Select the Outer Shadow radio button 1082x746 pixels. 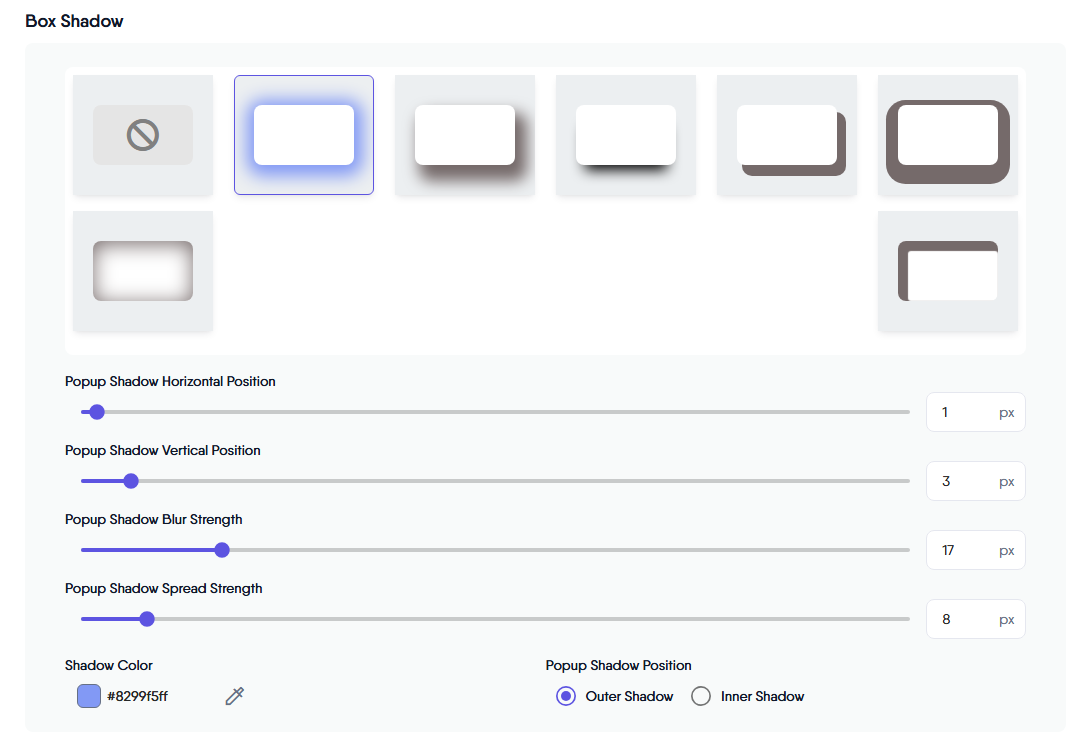click(566, 696)
